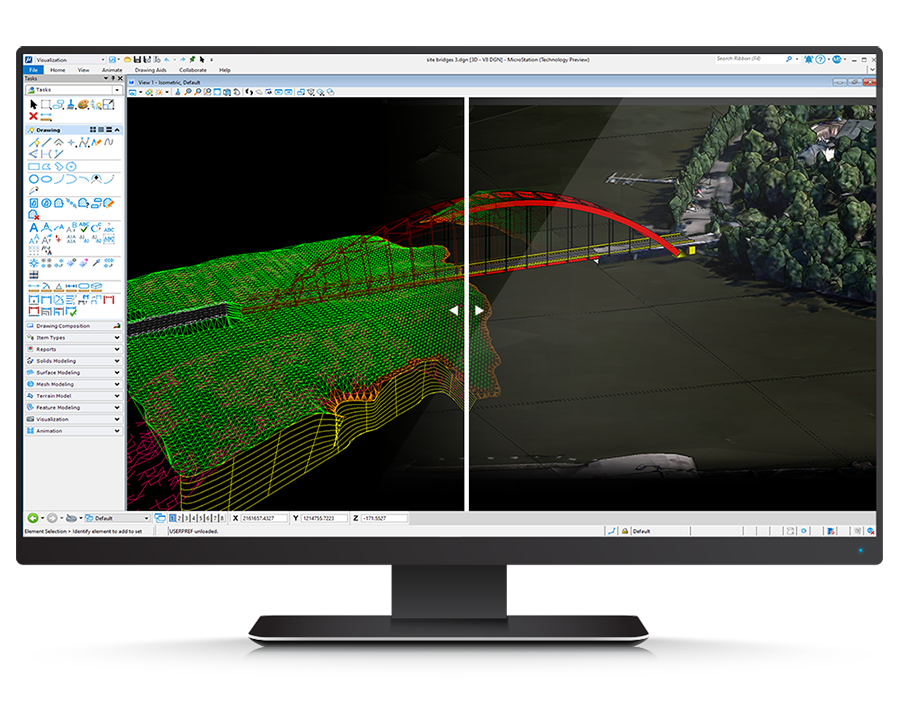This screenshot has width=900, height=710.
Task: Open the notification bell icon
Action: tap(808, 59)
